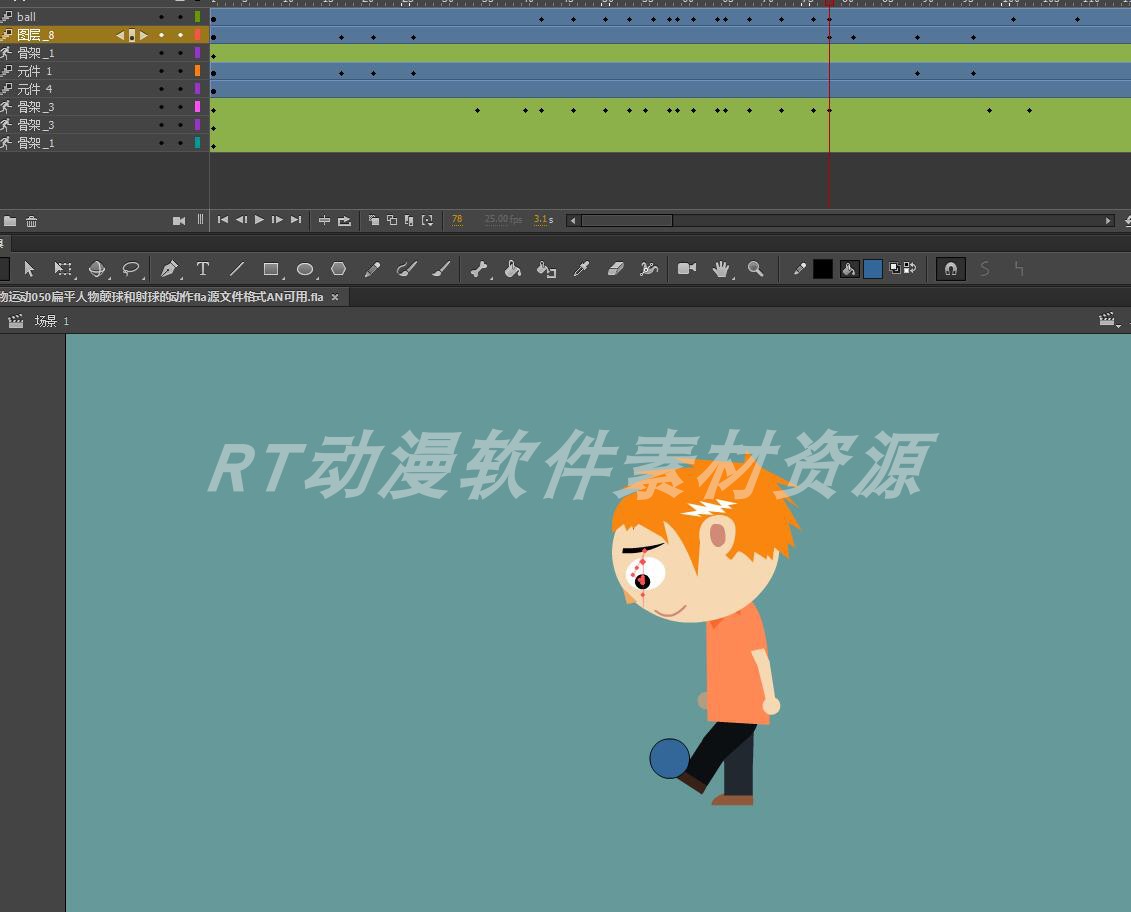Select the Hand tool
Screen dimensions: 1131x912
pos(721,269)
